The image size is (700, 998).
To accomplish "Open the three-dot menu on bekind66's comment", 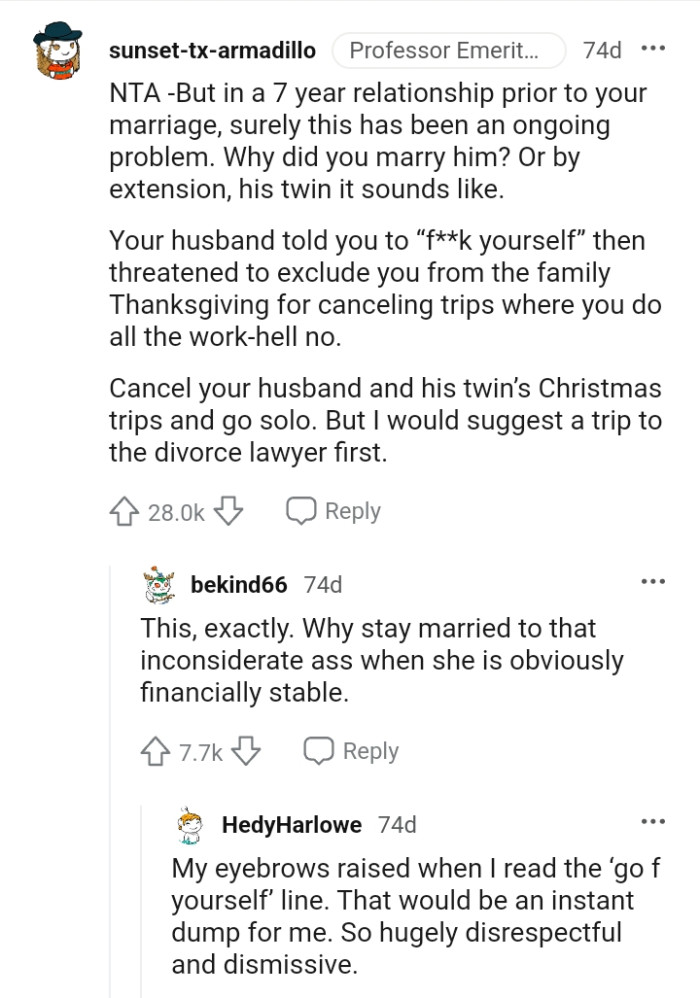I will pyautogui.click(x=653, y=581).
